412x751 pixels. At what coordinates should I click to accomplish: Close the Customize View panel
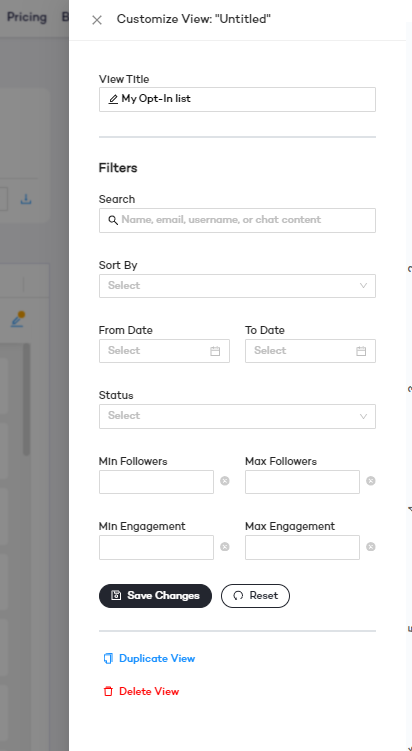97,20
